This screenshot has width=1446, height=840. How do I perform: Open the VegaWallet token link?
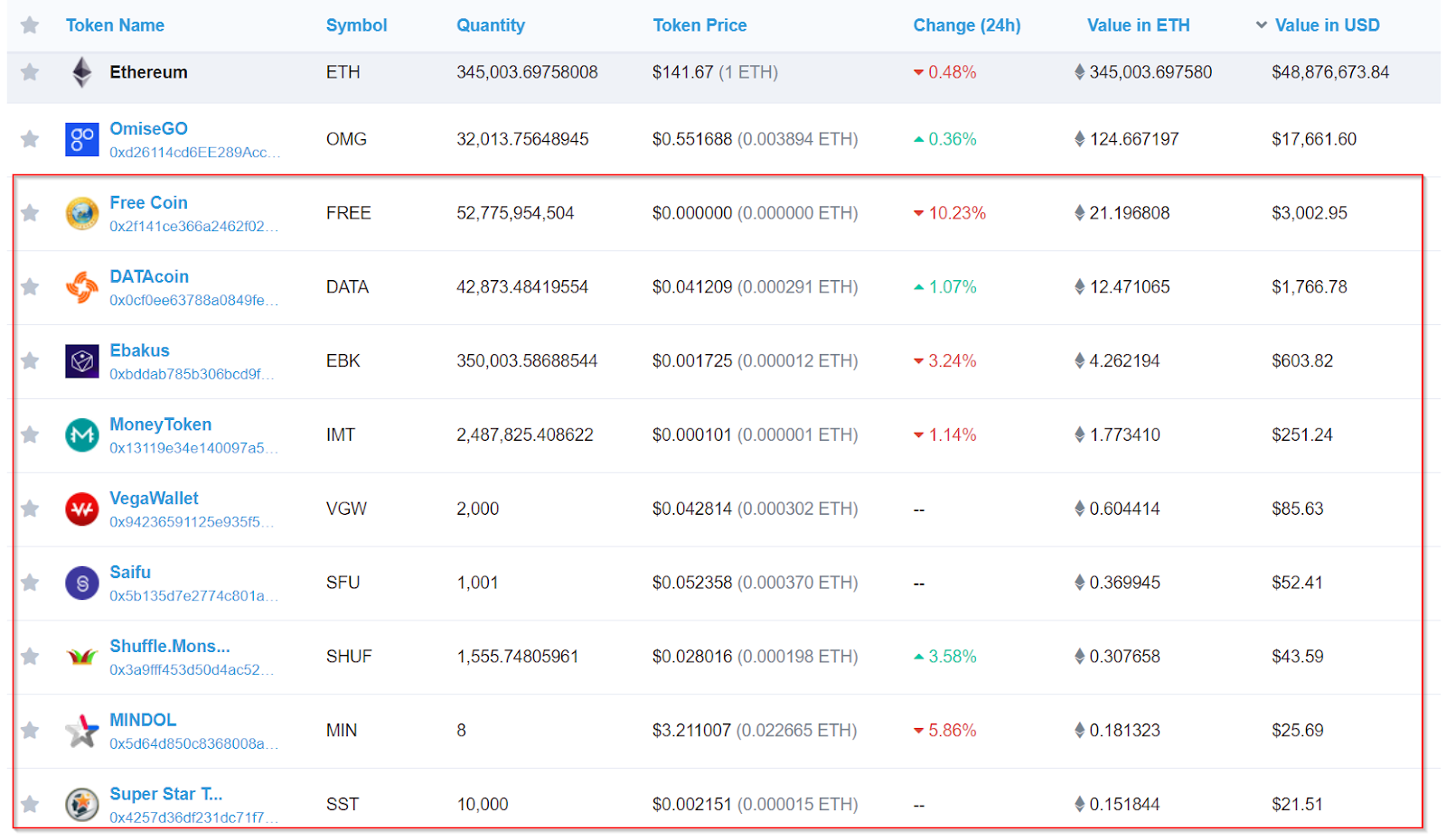(154, 499)
